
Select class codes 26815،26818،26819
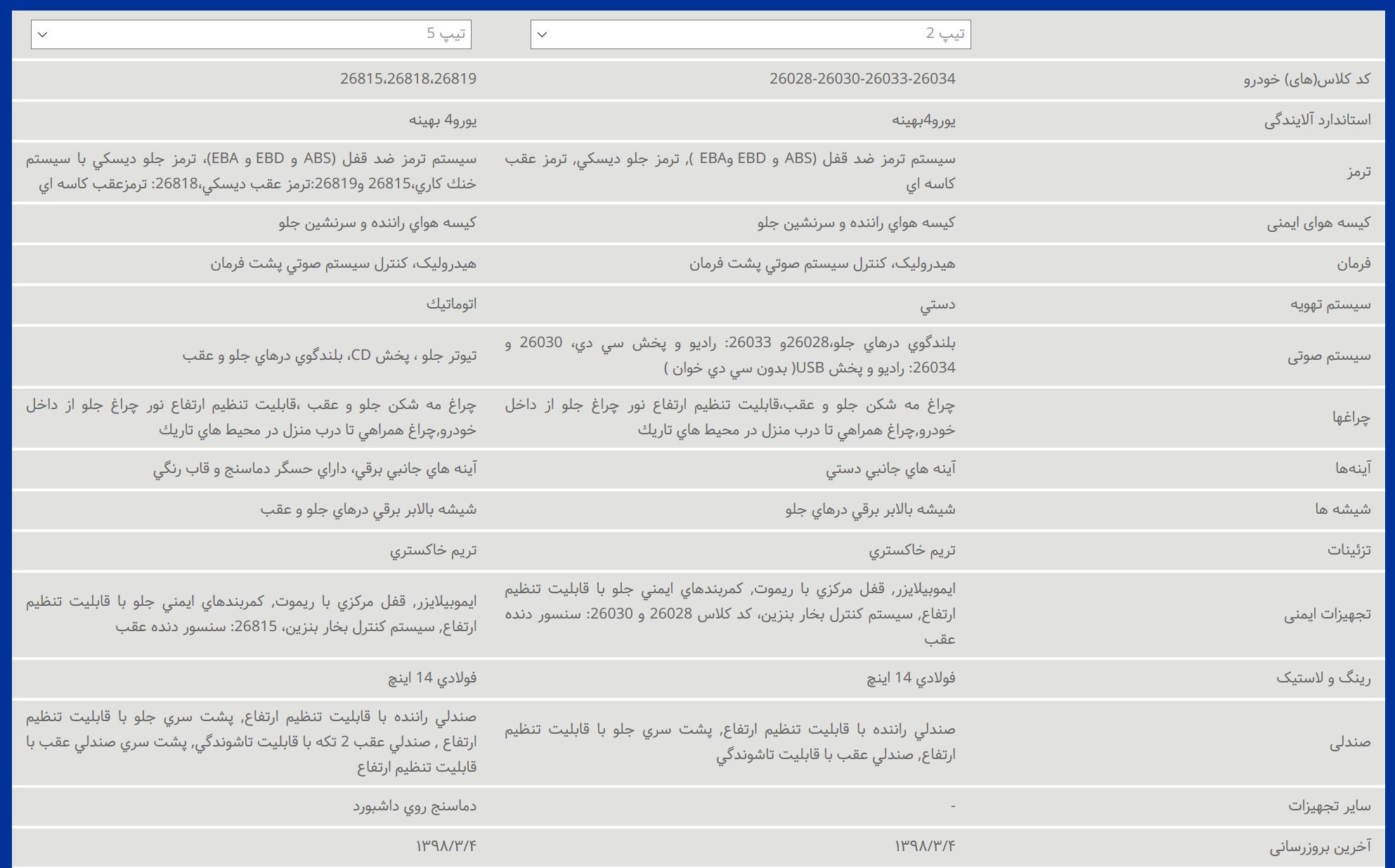[x=408, y=79]
